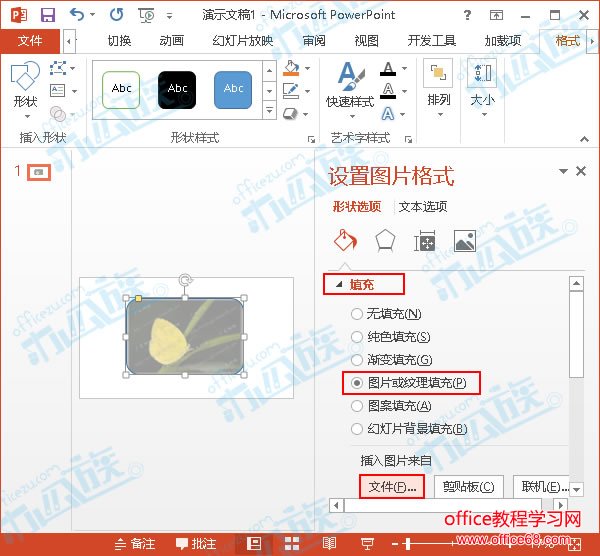Click the Save icon in the quick access toolbar
600x556 pixels.
click(x=48, y=15)
